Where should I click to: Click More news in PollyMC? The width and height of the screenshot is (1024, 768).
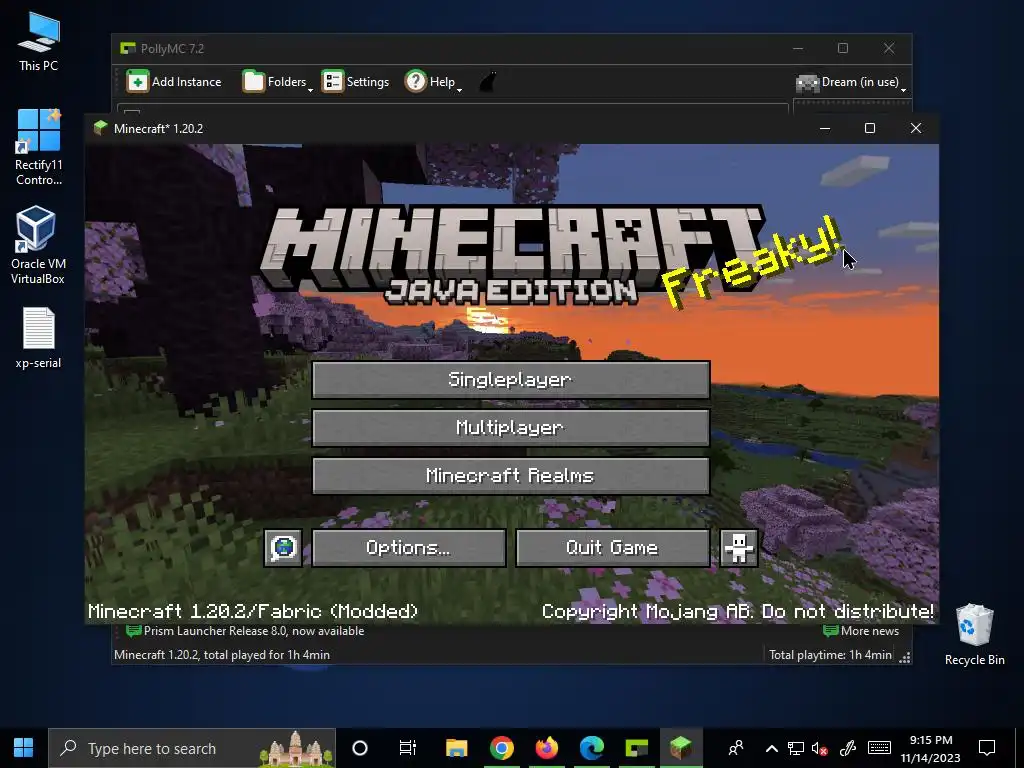pos(861,631)
